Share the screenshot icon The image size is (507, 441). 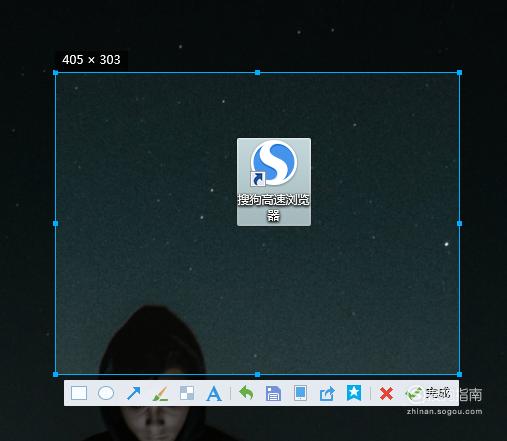pyautogui.click(x=327, y=393)
